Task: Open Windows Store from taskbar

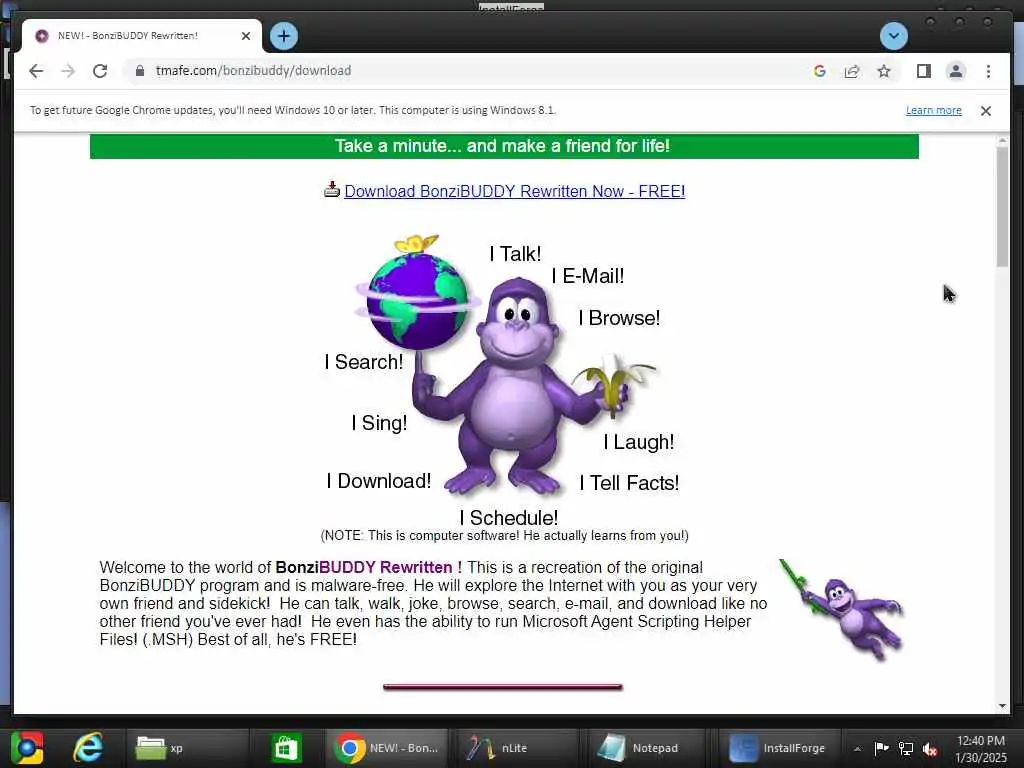Action: pos(285,748)
